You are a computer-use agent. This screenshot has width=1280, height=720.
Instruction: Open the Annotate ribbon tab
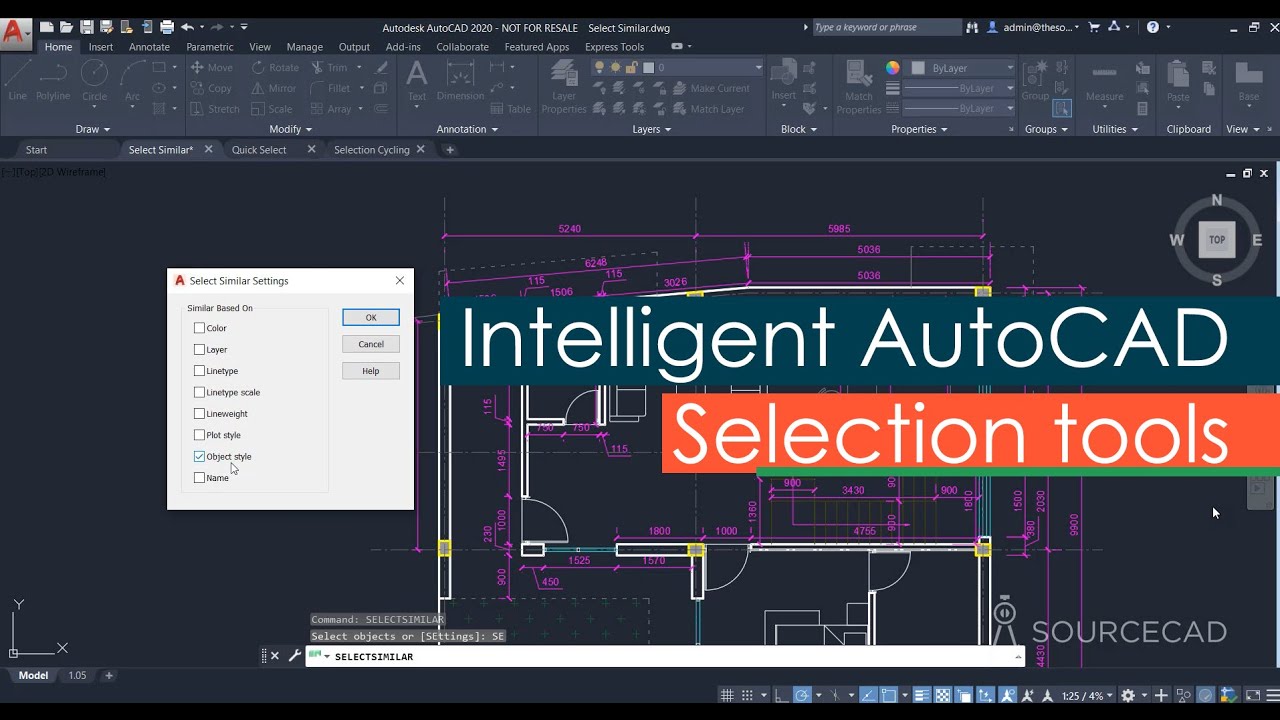pos(149,47)
